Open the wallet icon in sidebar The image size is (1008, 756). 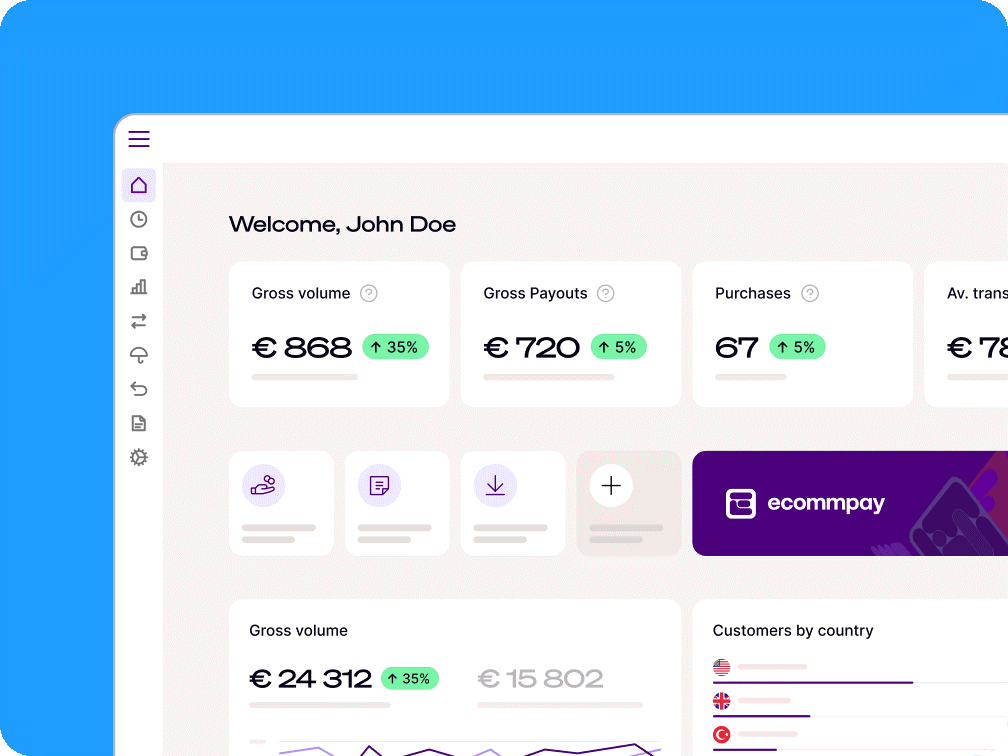coord(139,254)
